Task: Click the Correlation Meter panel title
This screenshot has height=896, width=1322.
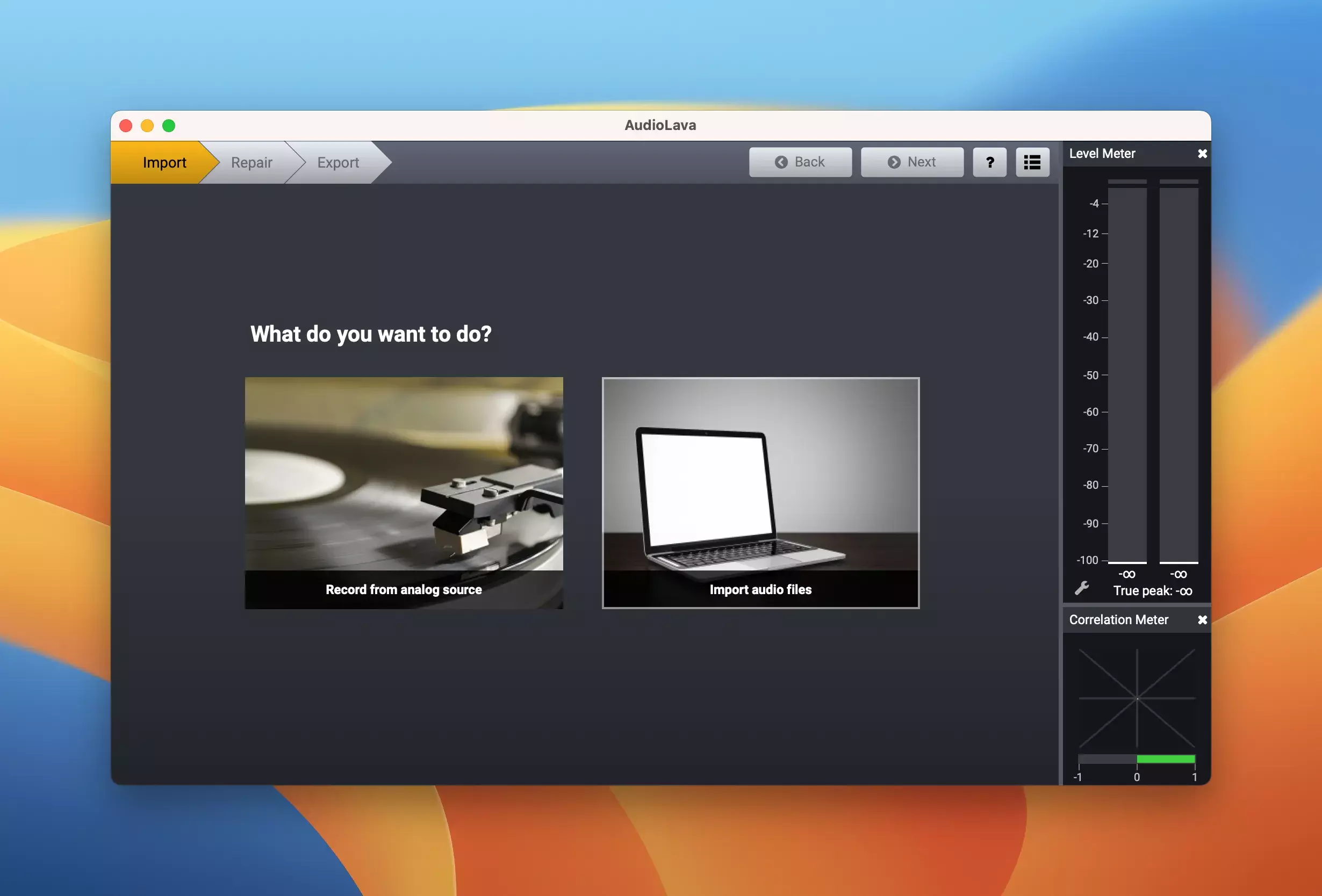Action: pyautogui.click(x=1118, y=620)
